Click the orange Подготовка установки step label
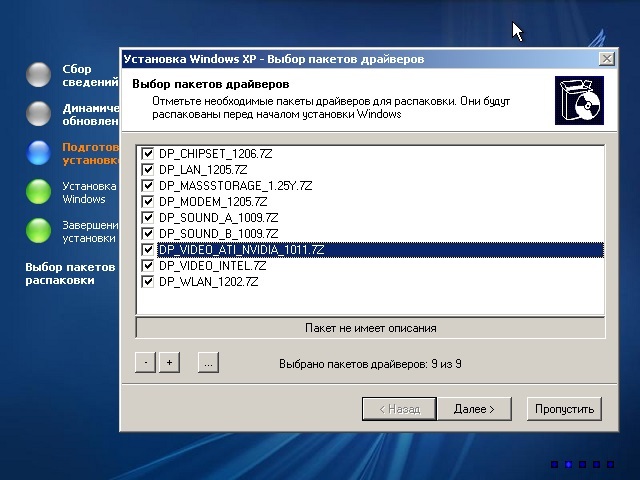The width and height of the screenshot is (640, 480). (x=91, y=153)
